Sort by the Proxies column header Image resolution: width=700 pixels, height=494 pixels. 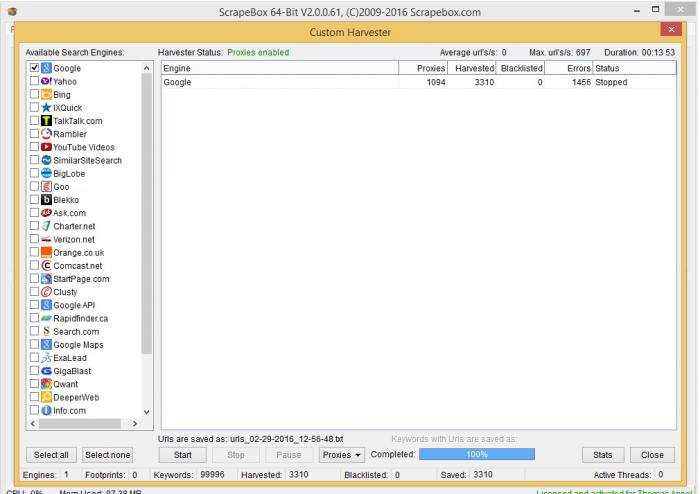pos(423,68)
